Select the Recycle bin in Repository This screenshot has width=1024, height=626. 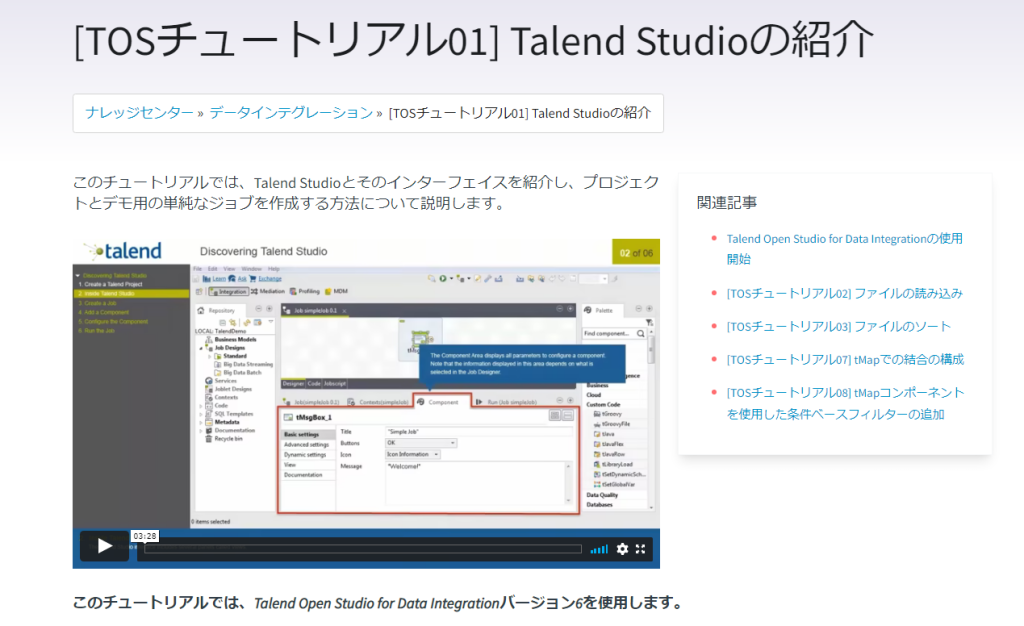224,439
